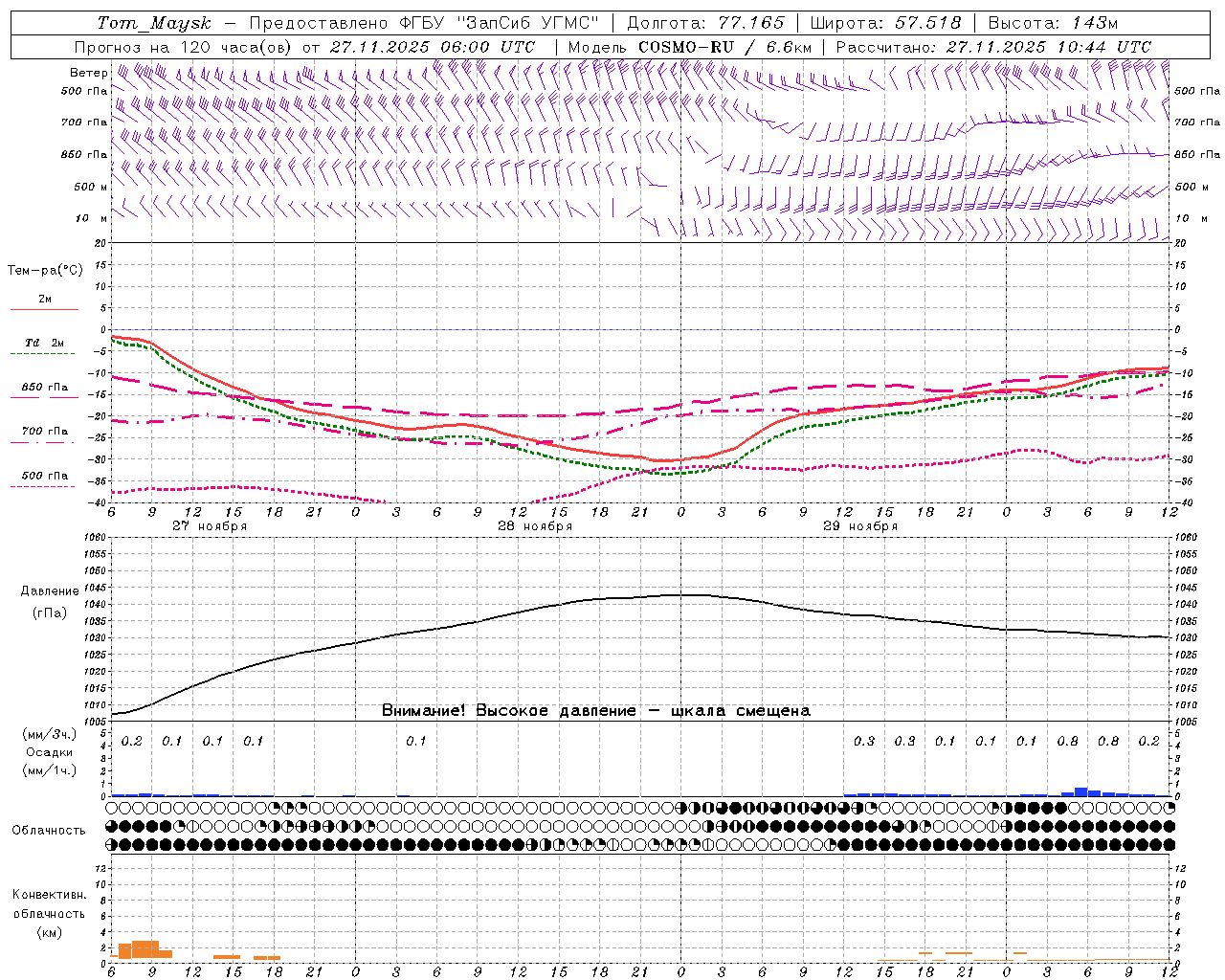Viewport: 1225px width, 980px height.
Task: Click the 28 ноября date label
Action: 535,526
